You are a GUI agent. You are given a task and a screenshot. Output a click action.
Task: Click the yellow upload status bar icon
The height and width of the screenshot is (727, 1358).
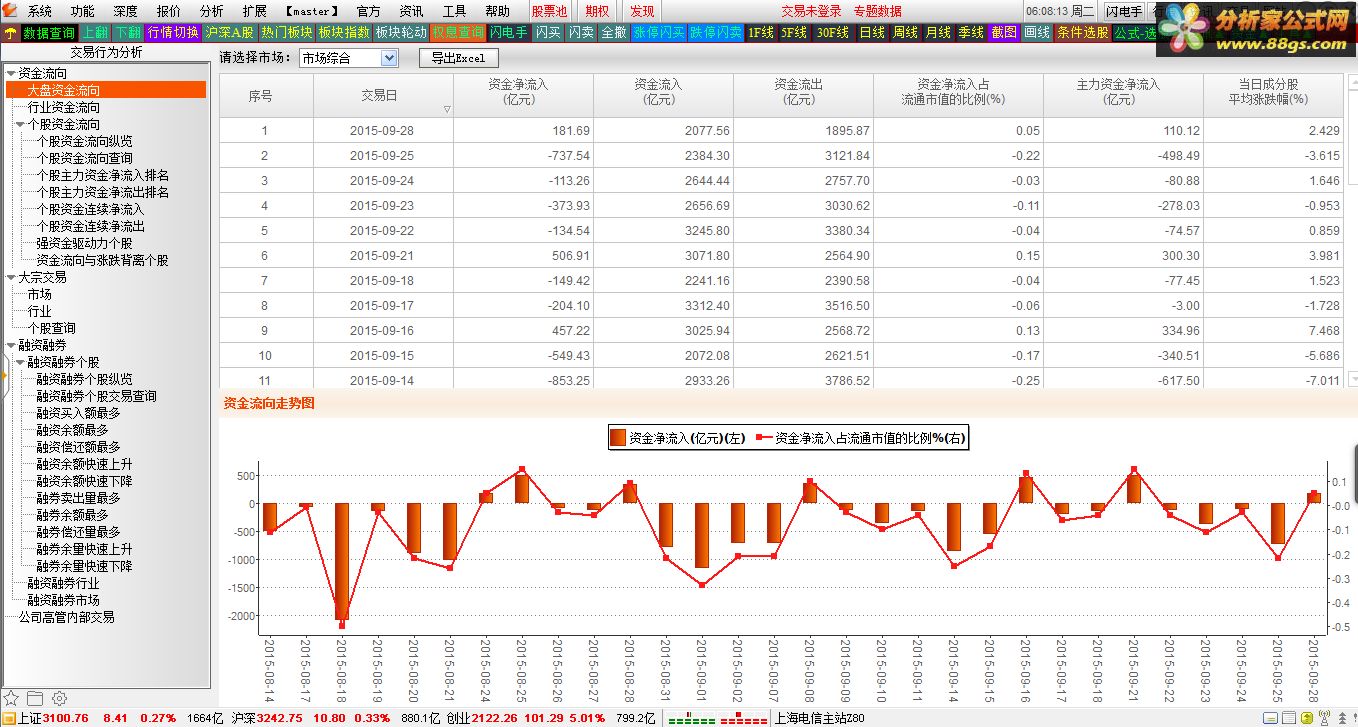pos(1307,718)
